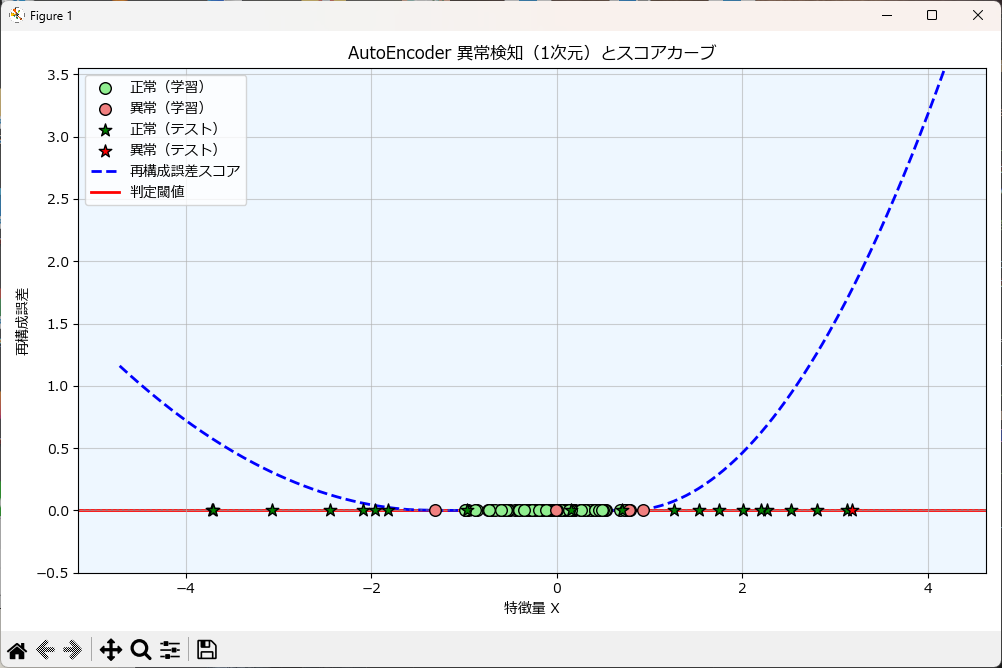
Task: Select the 正常（テスト）legend label
Action: tap(174, 129)
